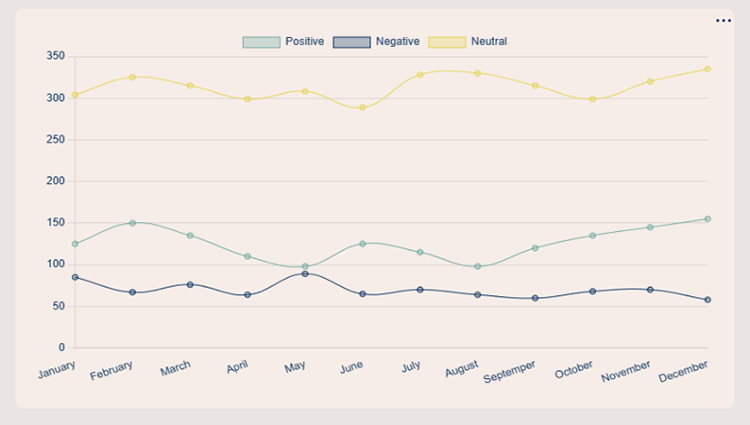750x425 pixels.
Task: Select the Negative data point for May
Action: [305, 274]
